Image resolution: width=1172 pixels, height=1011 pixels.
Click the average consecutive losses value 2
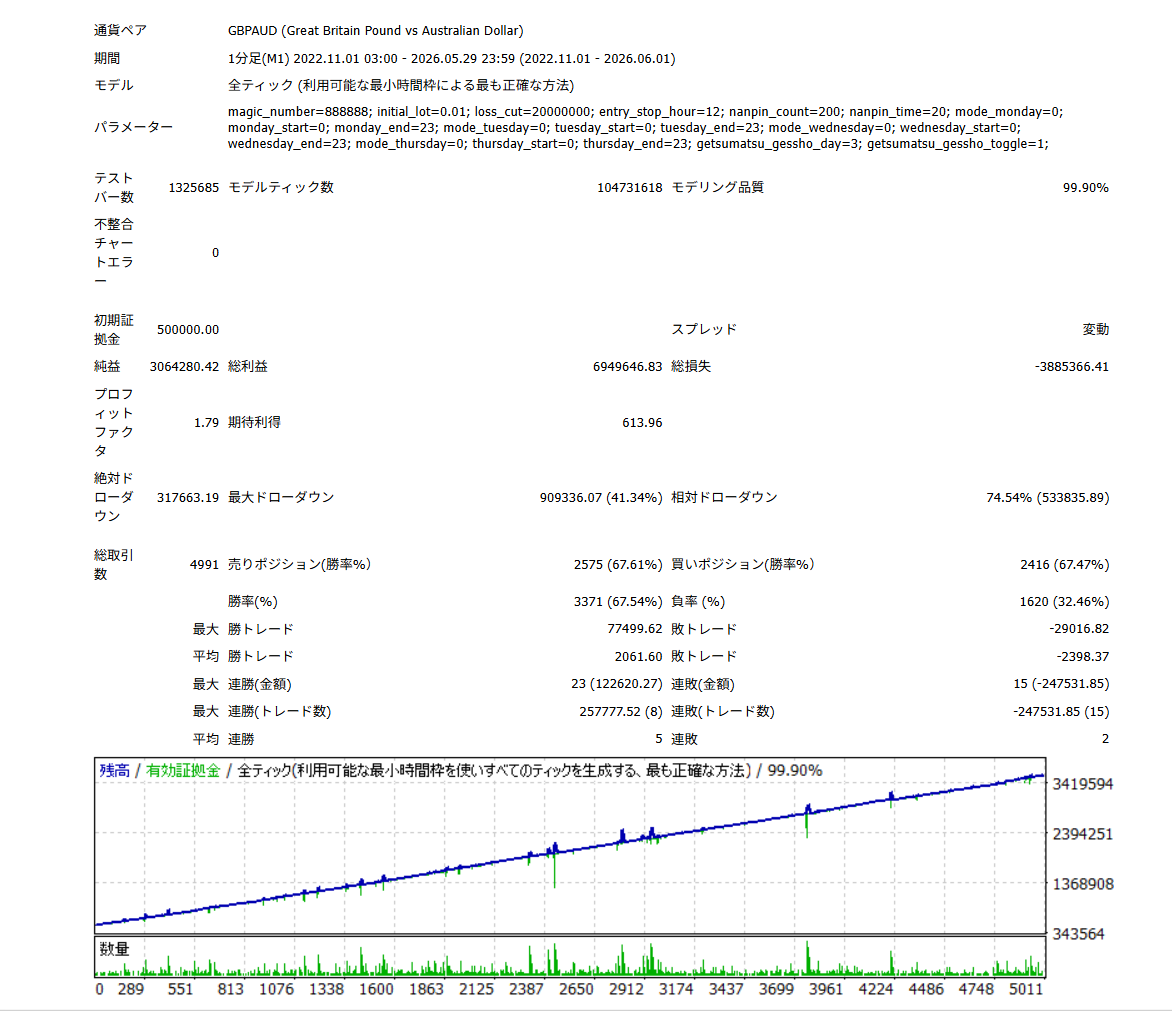click(x=1105, y=739)
